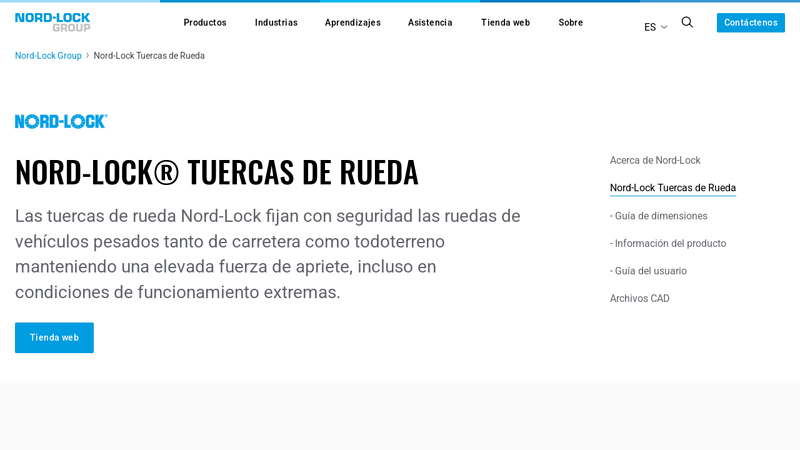Follow the Nord-Lock Group breadcrumb link

[48, 56]
